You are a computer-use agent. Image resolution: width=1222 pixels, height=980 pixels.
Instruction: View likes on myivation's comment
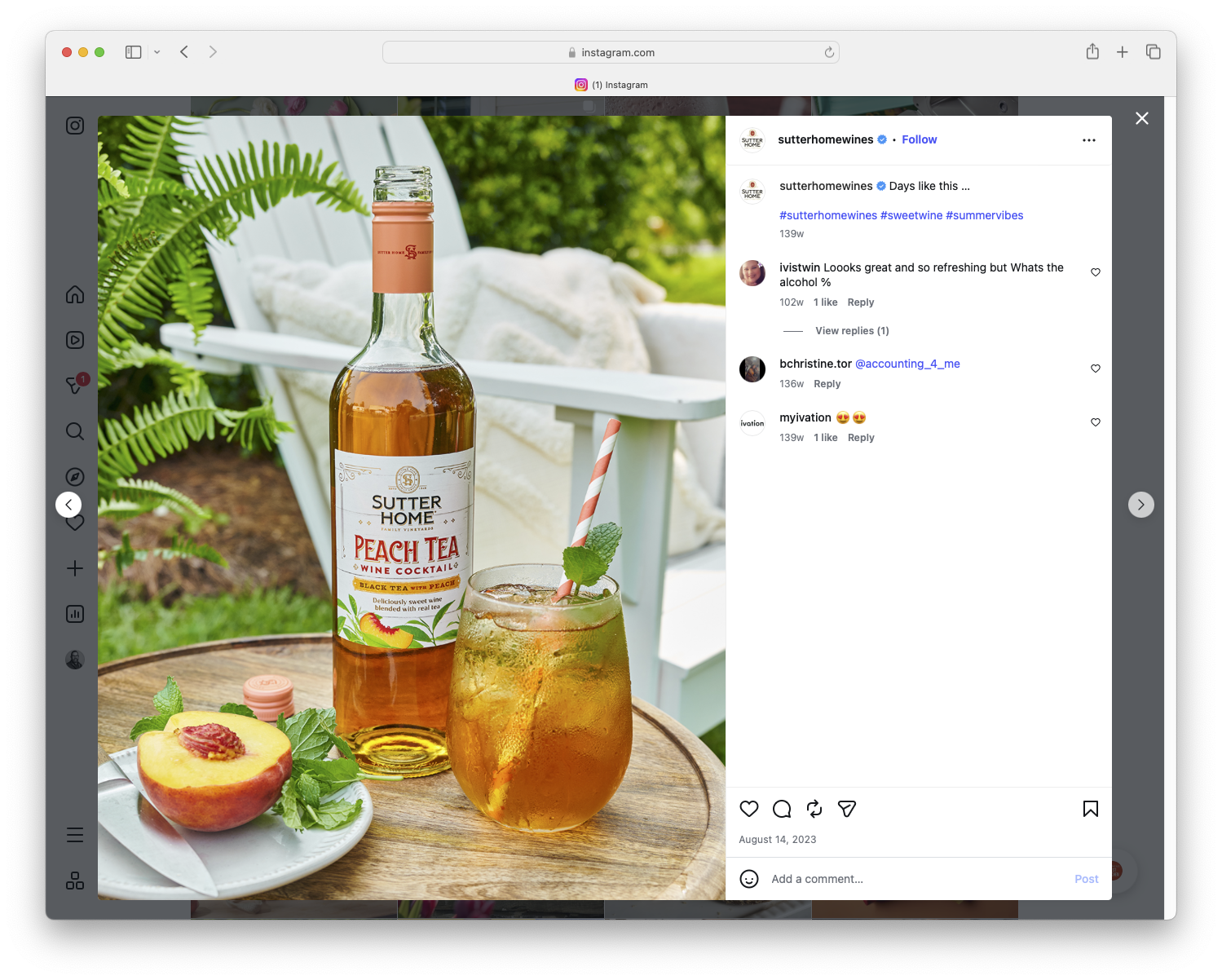(x=826, y=438)
